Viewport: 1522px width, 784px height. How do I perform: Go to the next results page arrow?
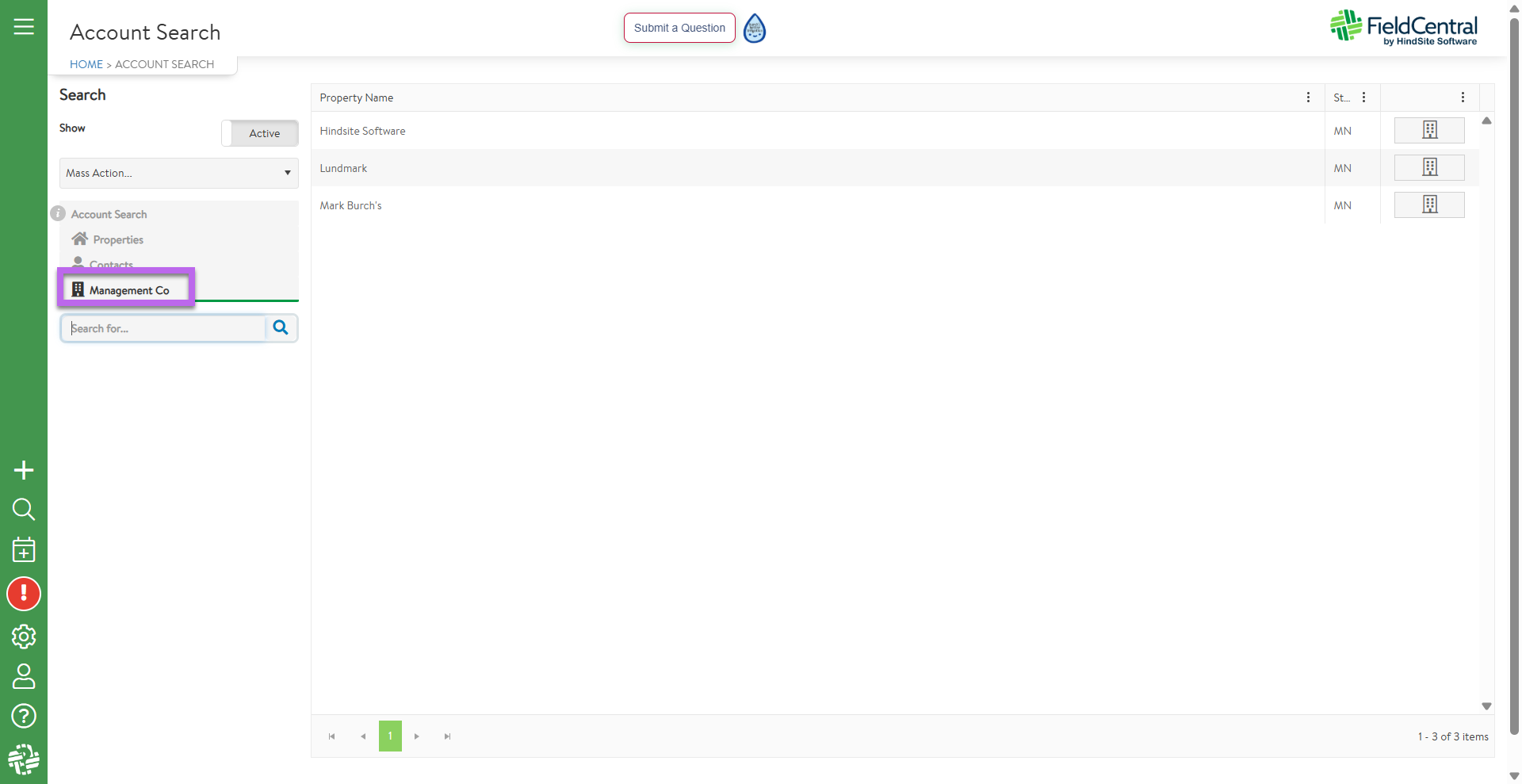(417, 736)
